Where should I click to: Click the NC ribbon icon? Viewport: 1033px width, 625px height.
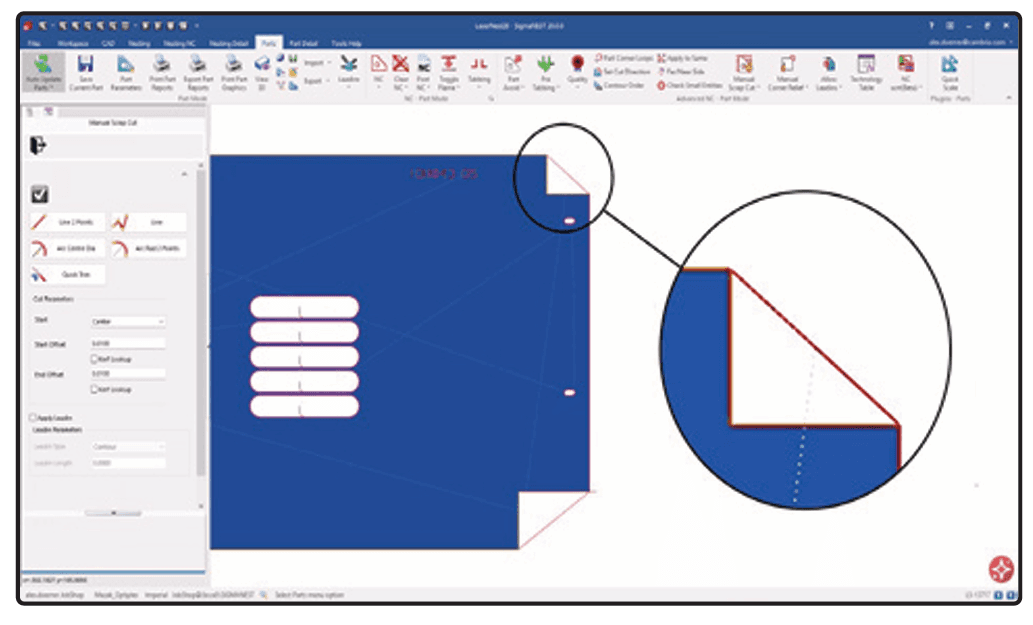click(x=378, y=72)
